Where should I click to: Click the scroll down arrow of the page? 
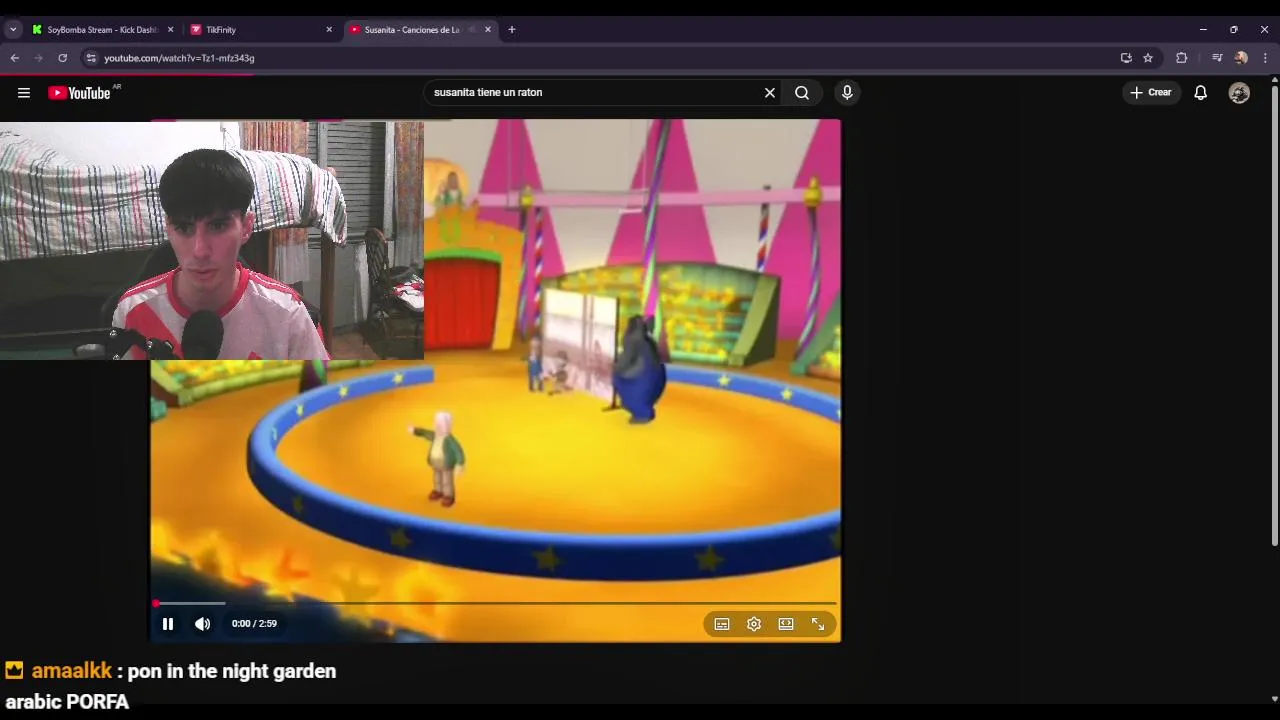(x=1274, y=699)
